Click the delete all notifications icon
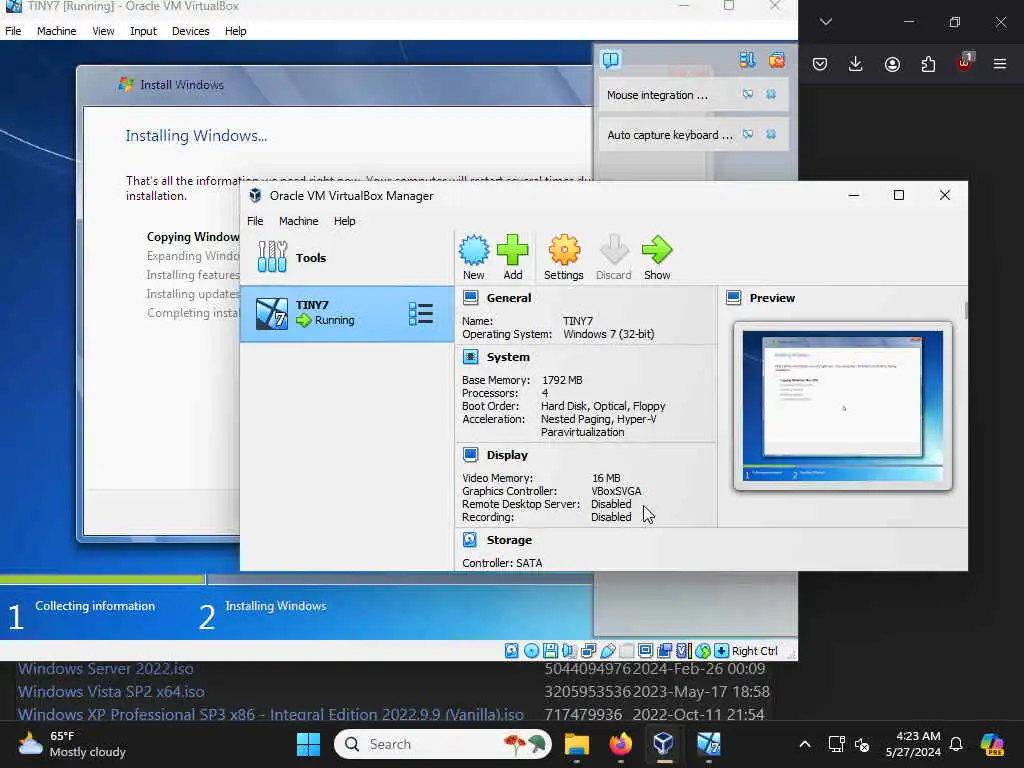 pos(776,60)
